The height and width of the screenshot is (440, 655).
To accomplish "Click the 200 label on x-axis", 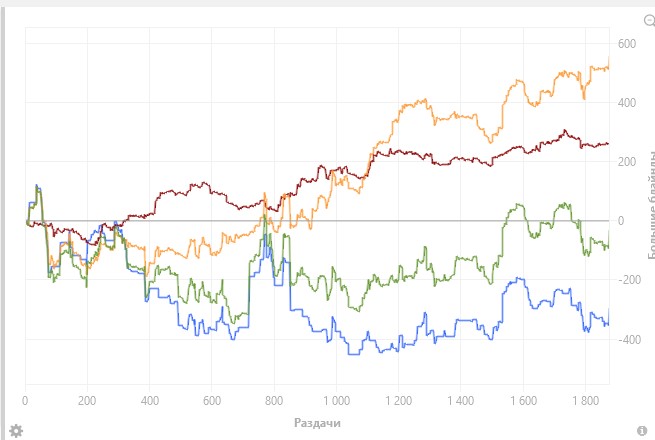I will [87, 401].
